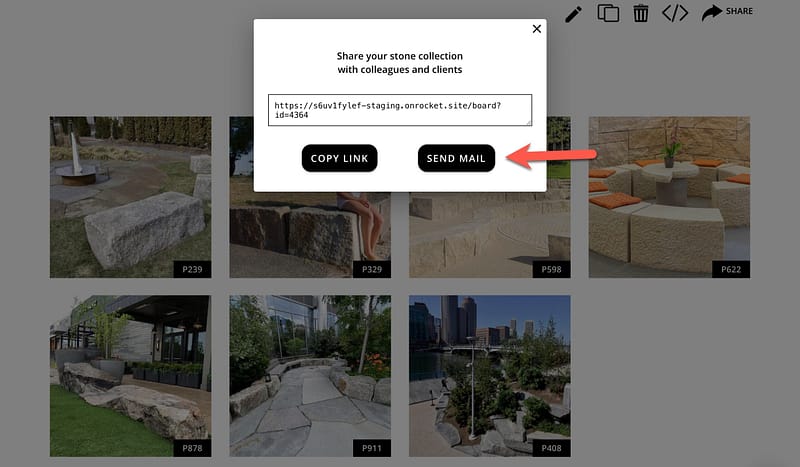The width and height of the screenshot is (800, 467).
Task: Click the share arrow icon
Action: tap(711, 12)
